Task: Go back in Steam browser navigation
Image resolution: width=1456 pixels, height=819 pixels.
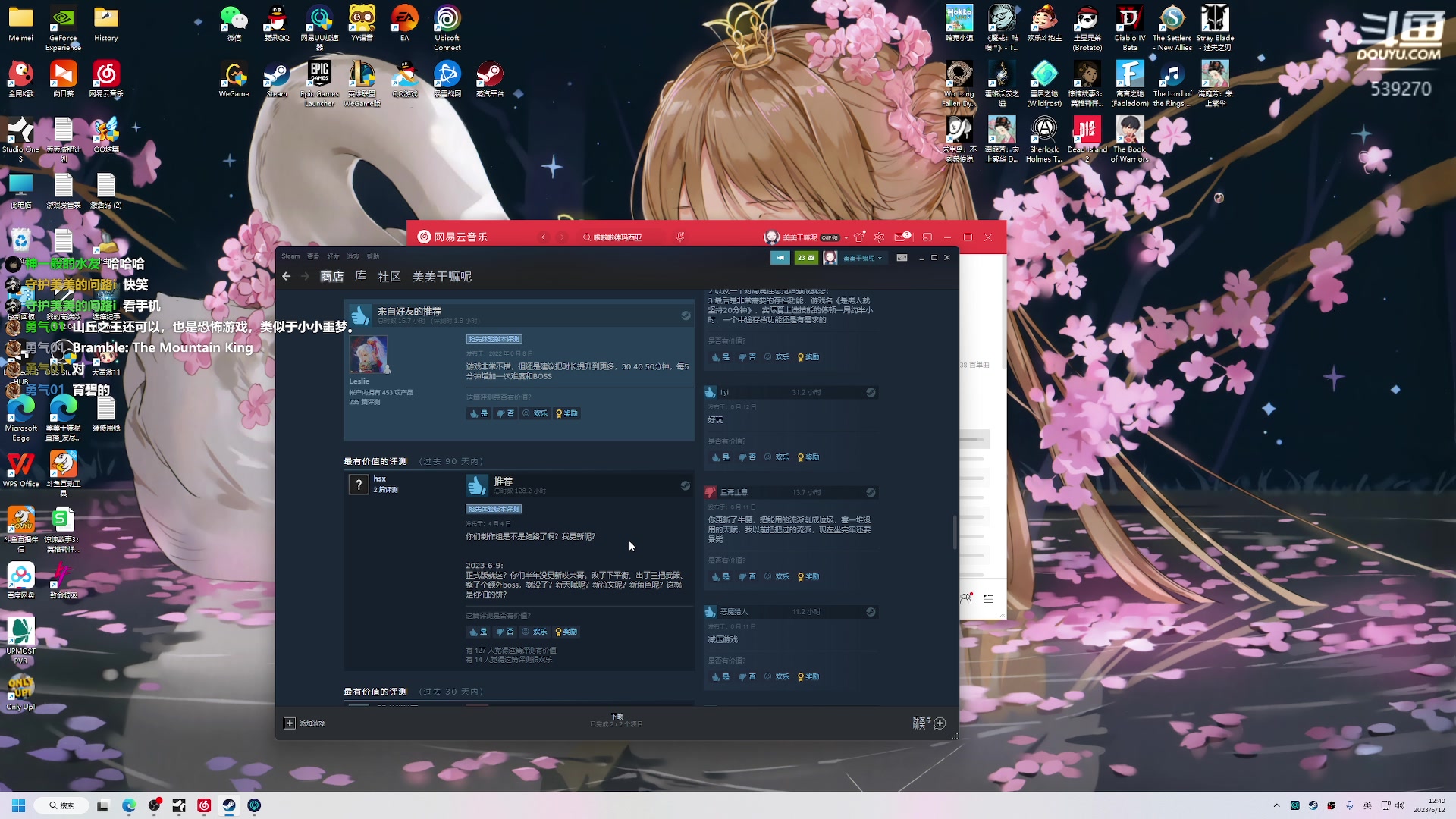Action: click(x=286, y=276)
